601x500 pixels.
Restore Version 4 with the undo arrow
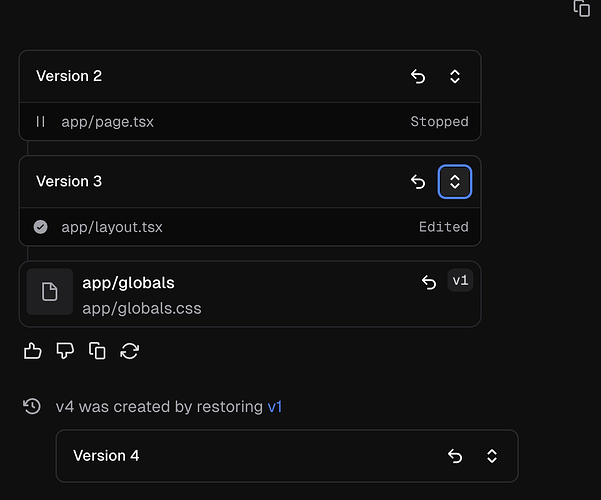pos(455,456)
